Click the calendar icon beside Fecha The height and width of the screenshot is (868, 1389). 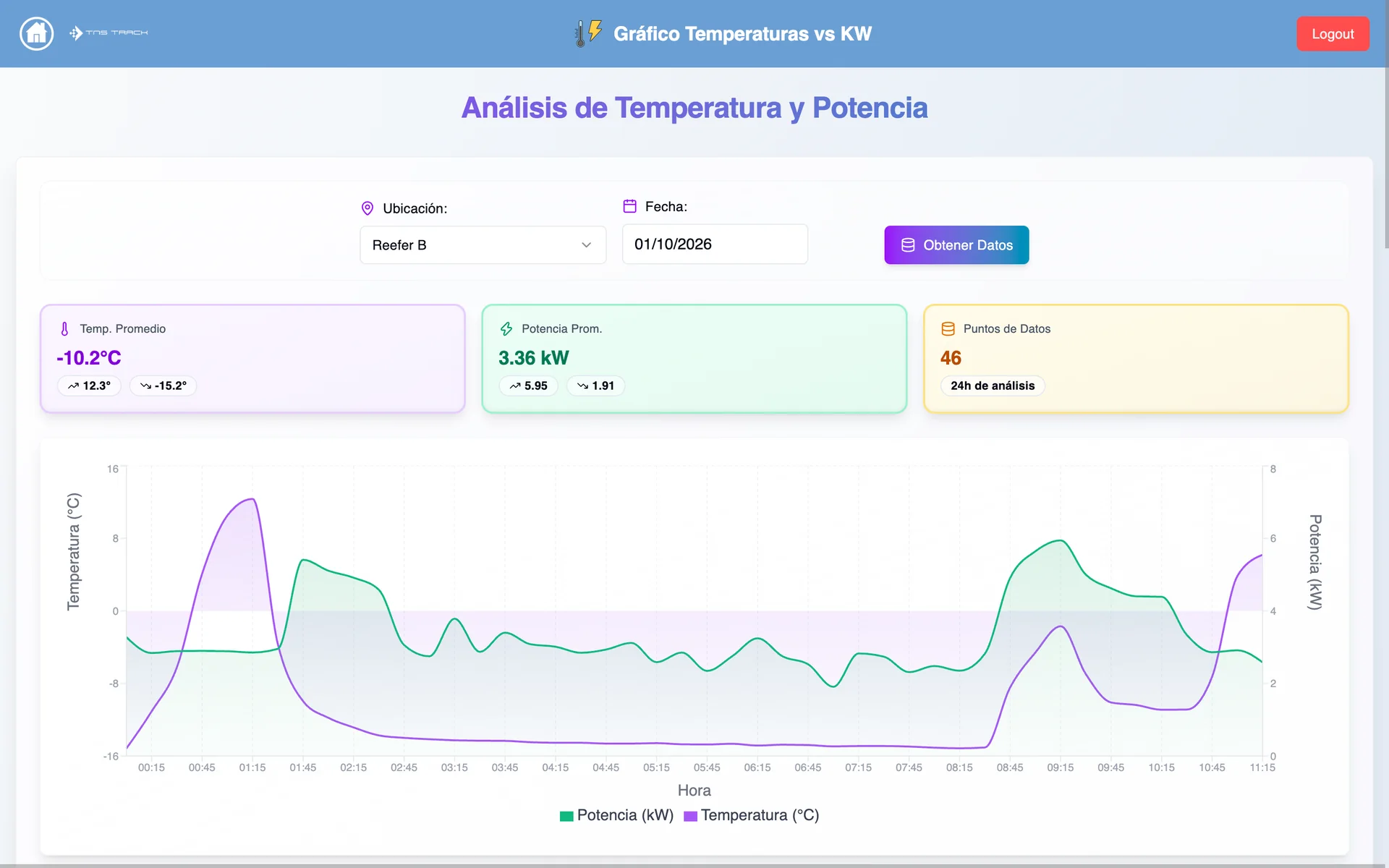click(x=630, y=206)
